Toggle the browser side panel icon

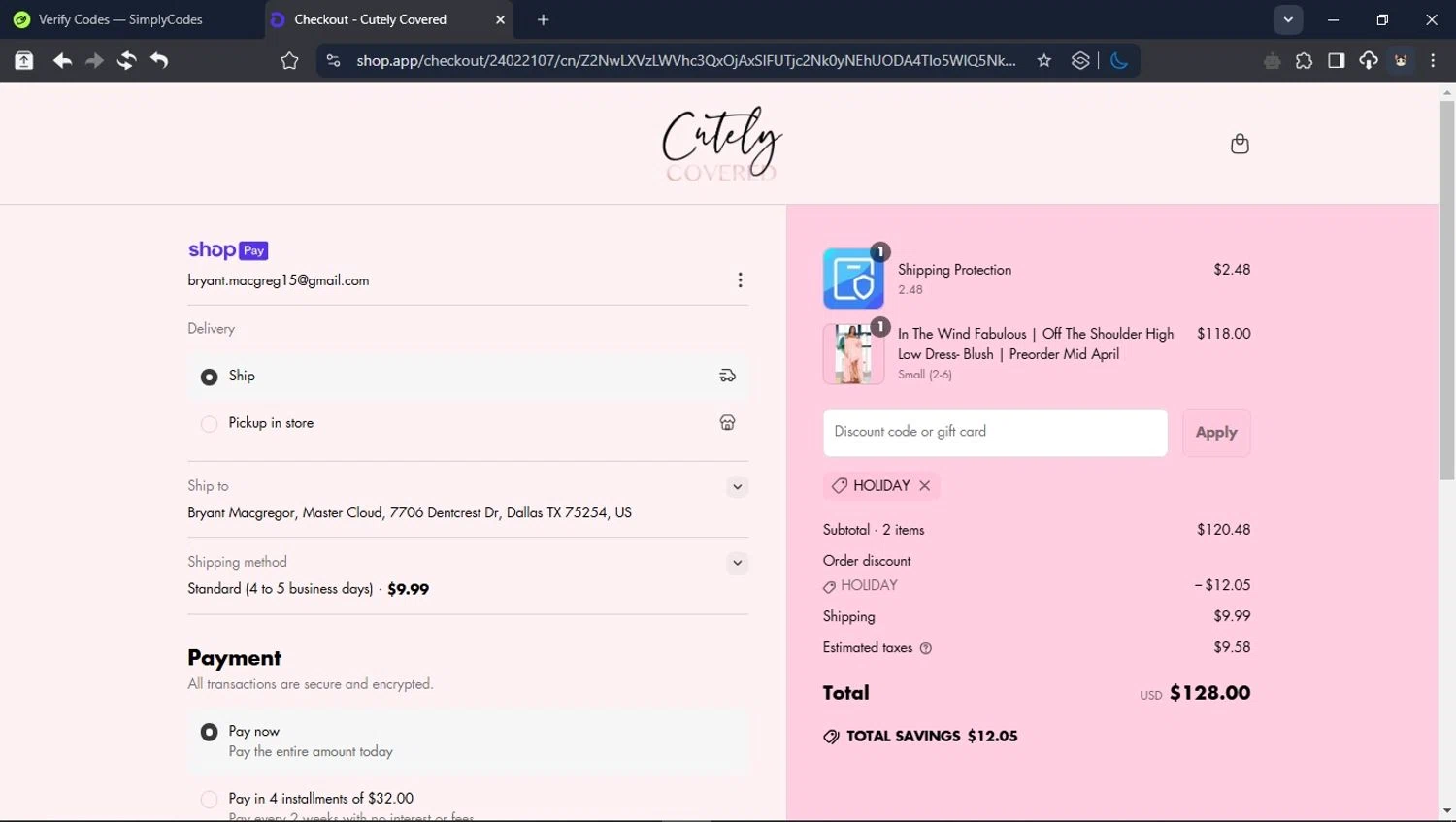click(x=1337, y=60)
